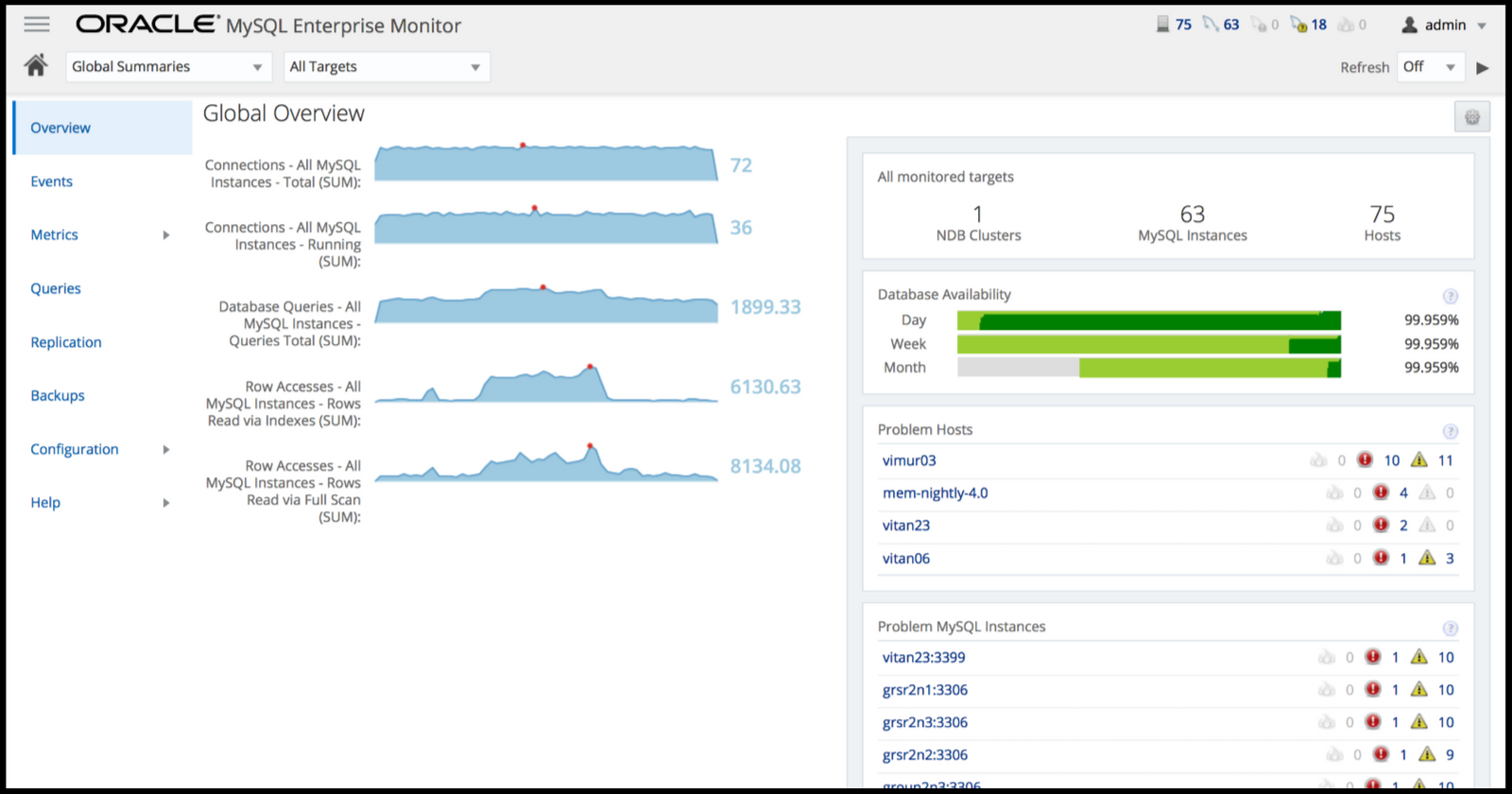The width and height of the screenshot is (1512, 794).
Task: Click the Rows Read via Full Scan sparkline
Action: click(546, 463)
